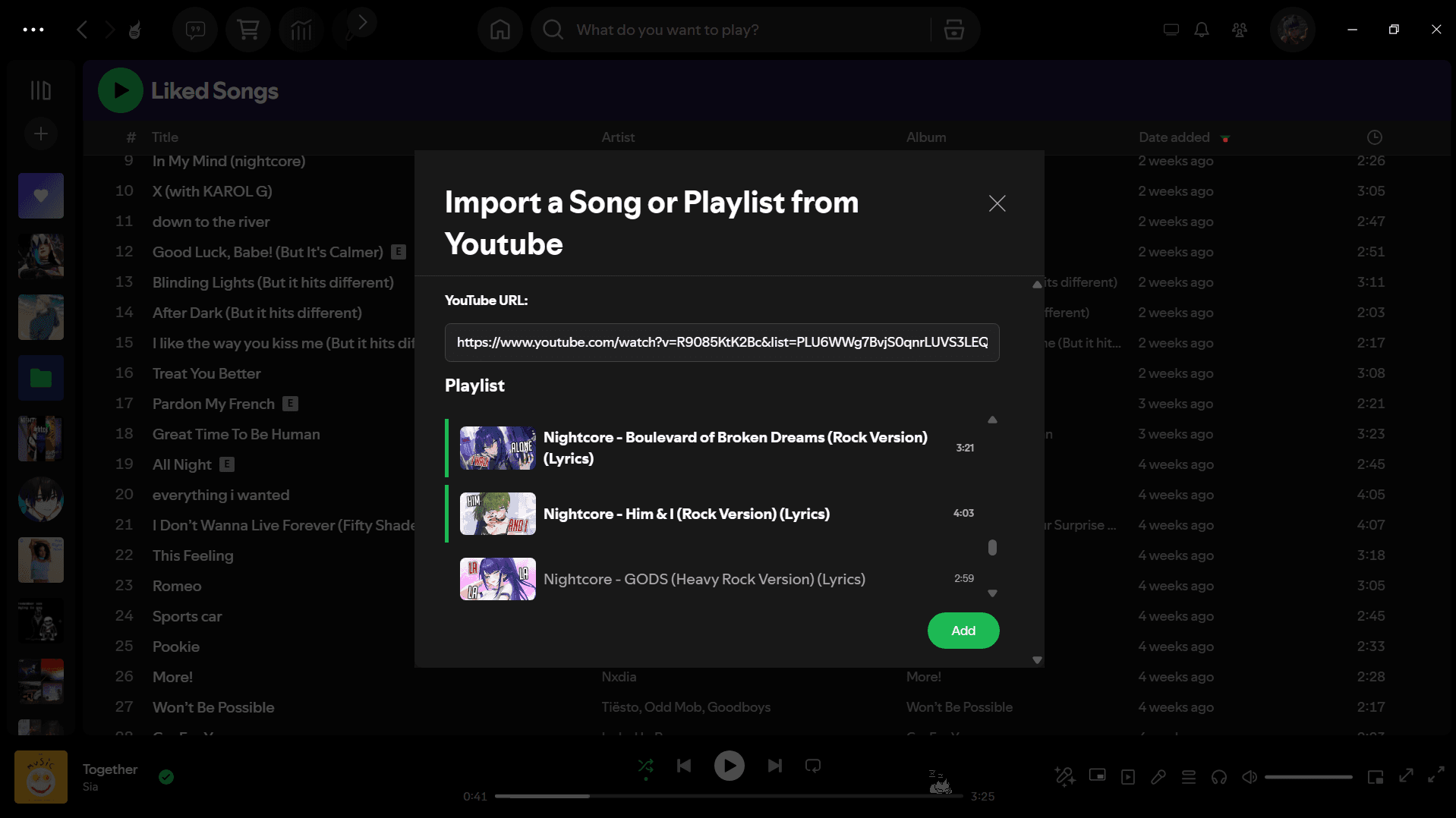Sort songs by the Date added column
The width and height of the screenshot is (1456, 818).
pyautogui.click(x=1173, y=137)
